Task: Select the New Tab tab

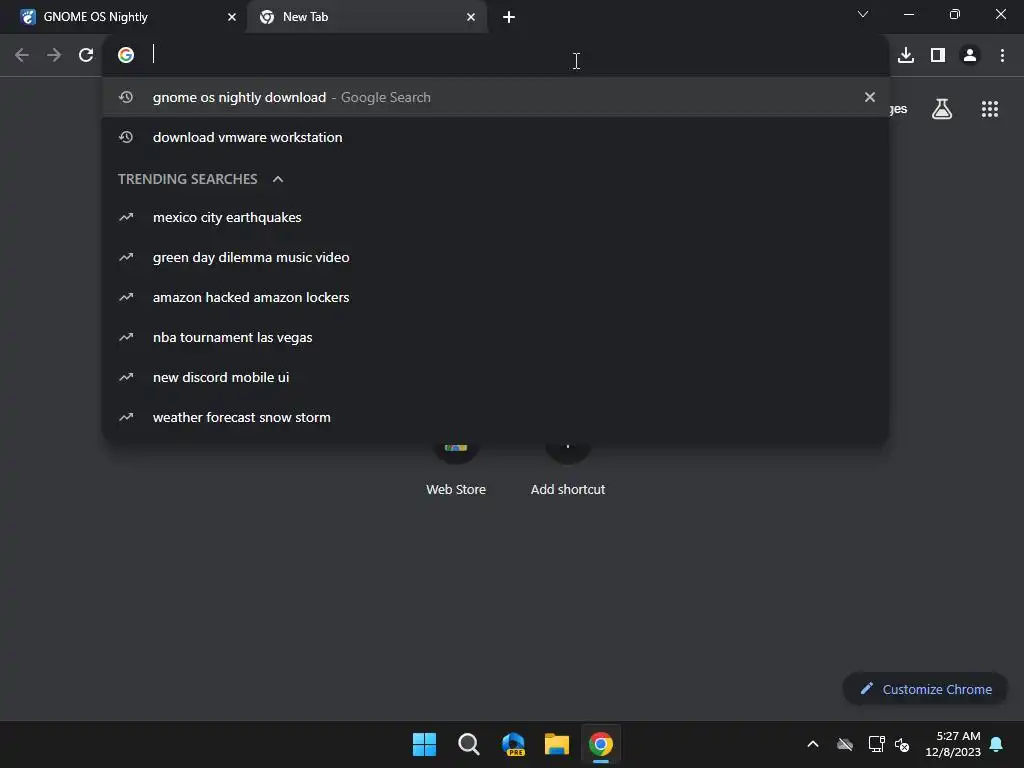Action: coord(367,17)
